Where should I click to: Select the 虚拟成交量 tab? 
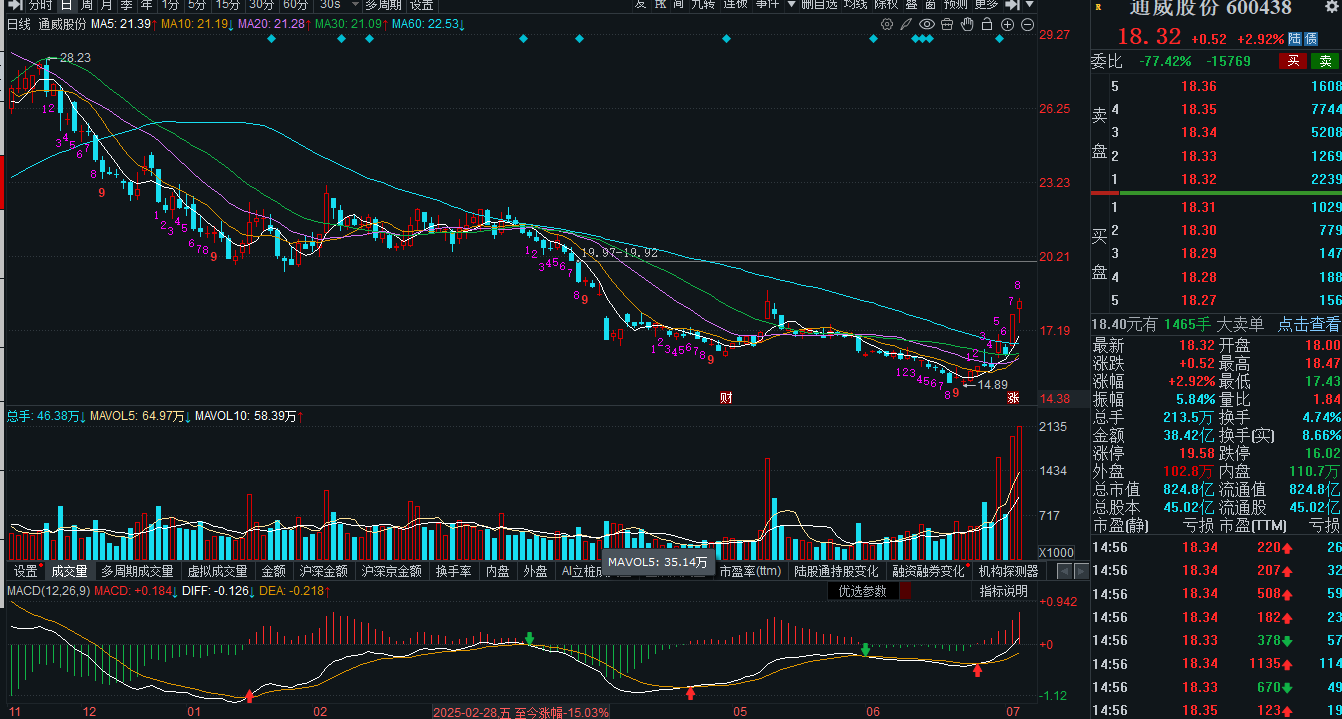tap(217, 571)
